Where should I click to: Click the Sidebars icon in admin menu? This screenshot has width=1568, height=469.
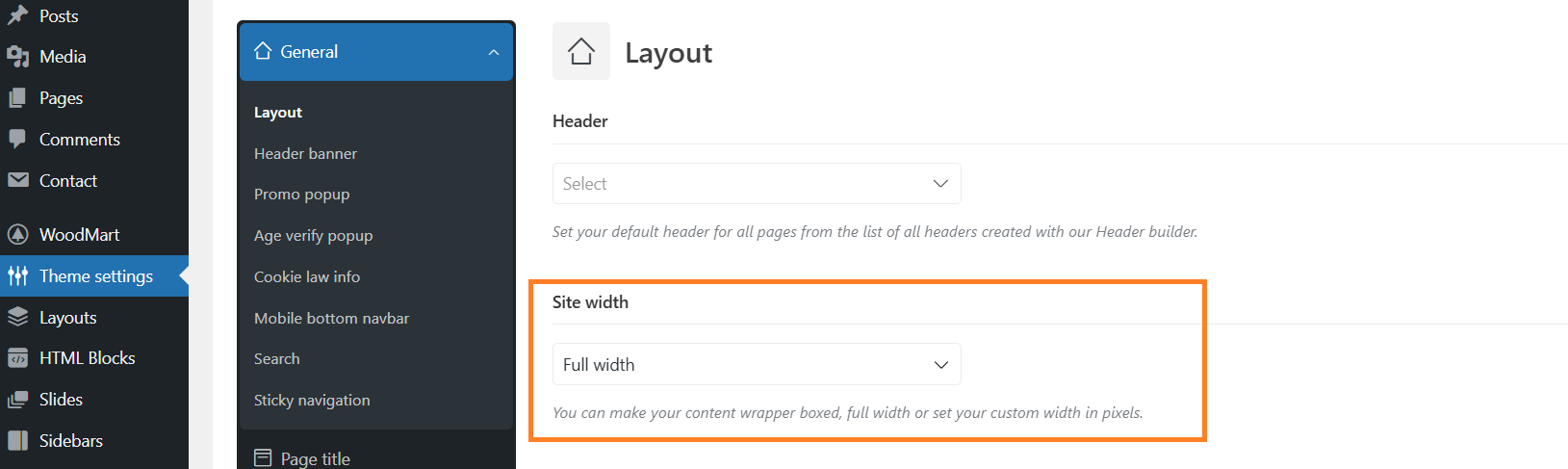(17, 441)
